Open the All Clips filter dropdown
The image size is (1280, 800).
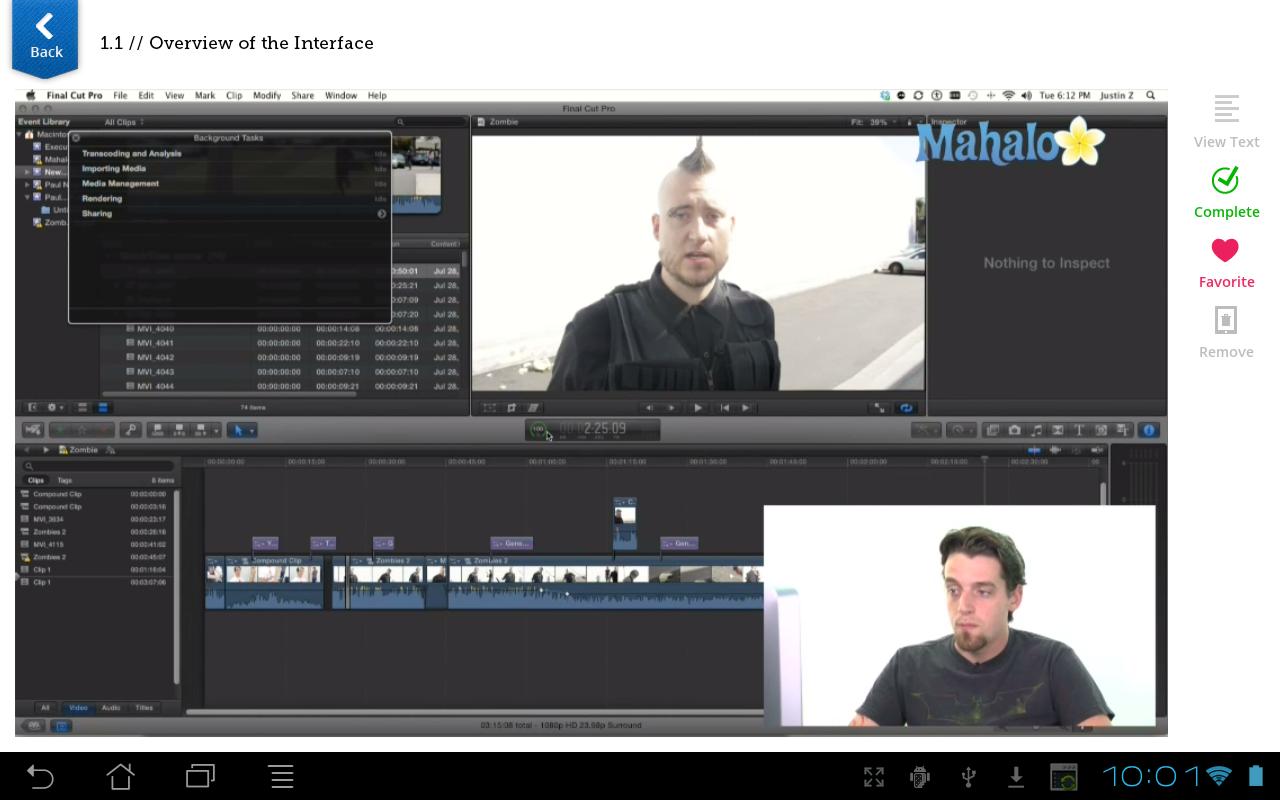click(124, 122)
